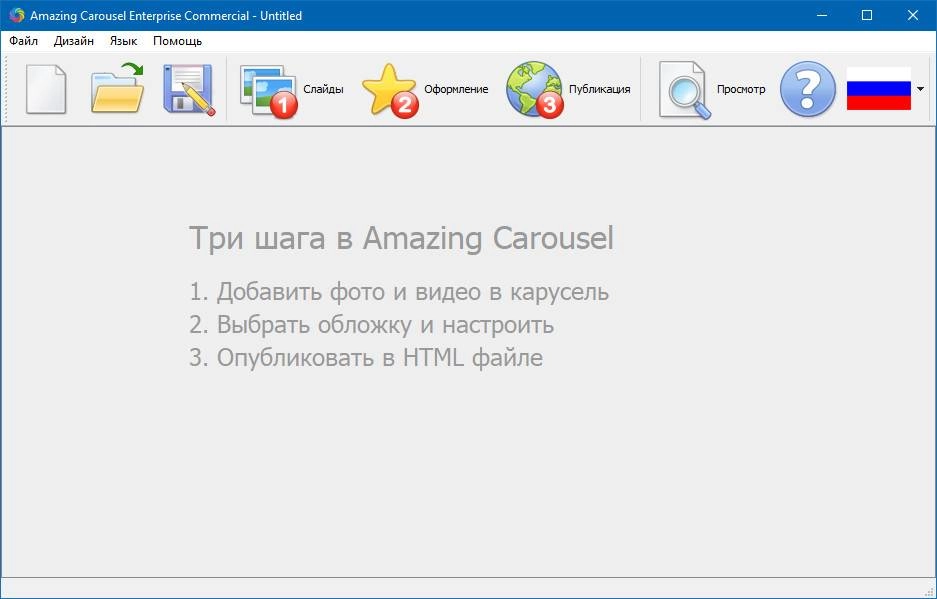The image size is (937, 599).
Task: Click the app logo in title bar
Action: click(17, 16)
